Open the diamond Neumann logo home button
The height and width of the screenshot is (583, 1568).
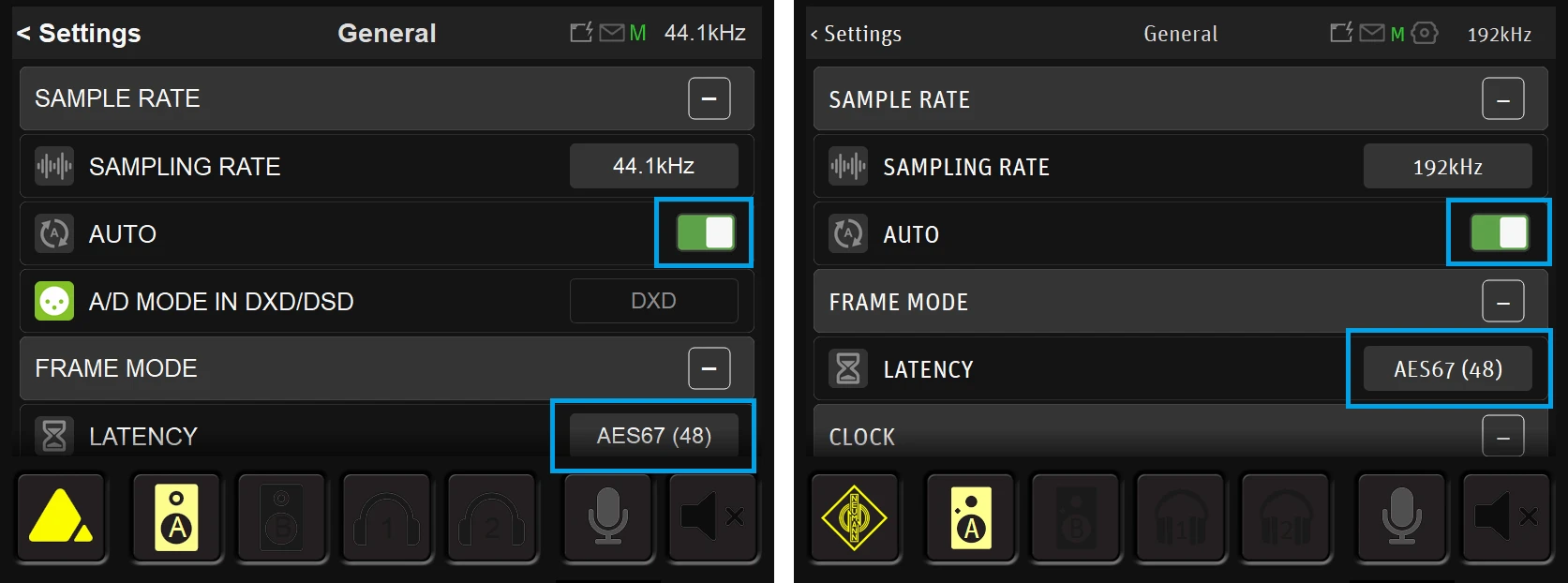[855, 516]
